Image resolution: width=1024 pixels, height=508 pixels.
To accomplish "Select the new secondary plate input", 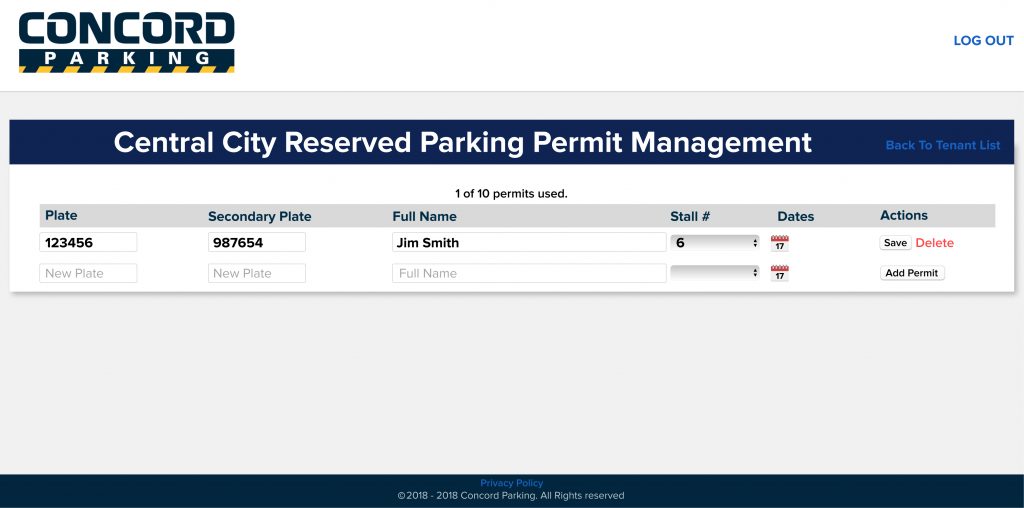I will click(x=256, y=273).
